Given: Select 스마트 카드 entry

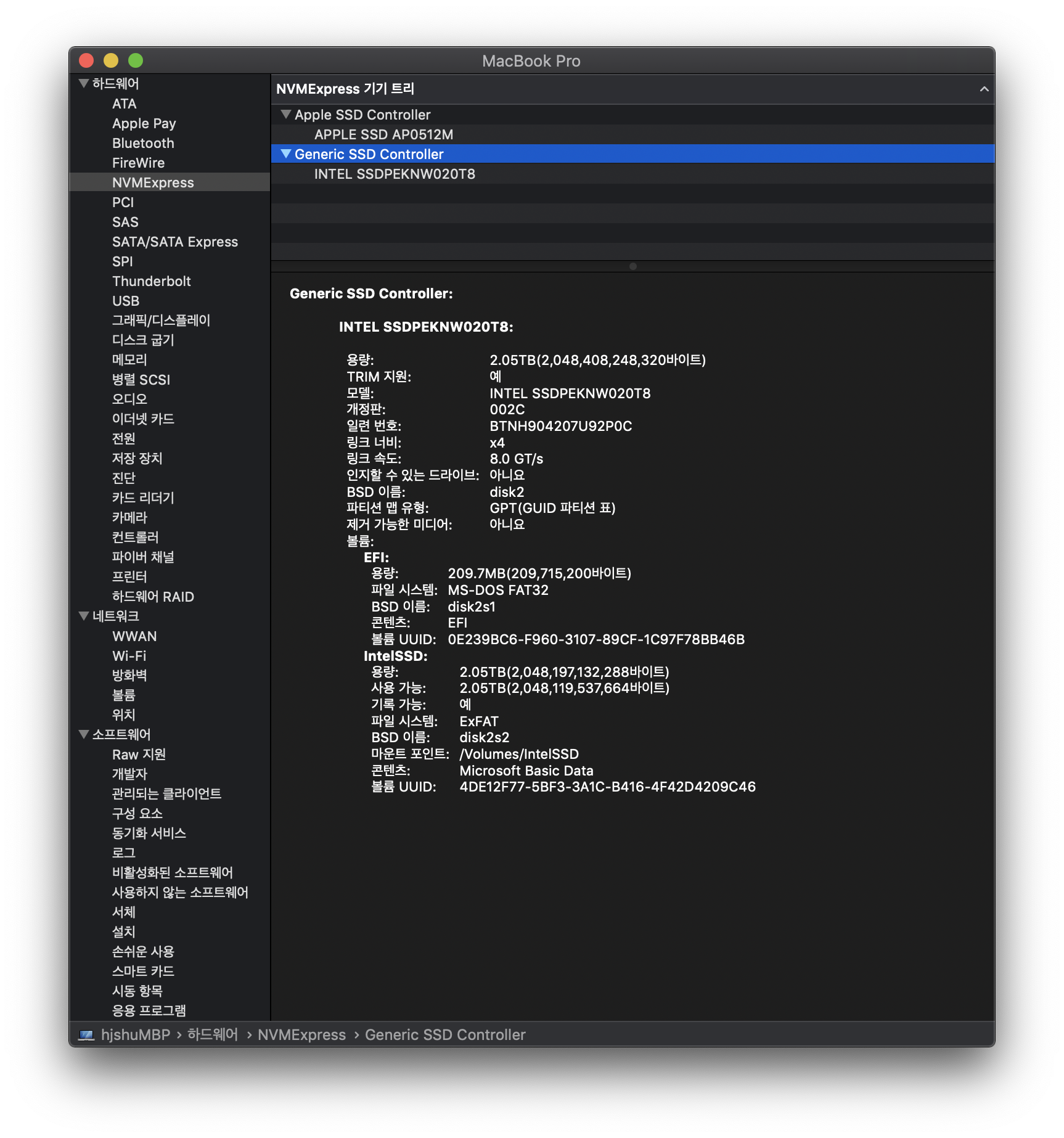Looking at the screenshot, I should pyautogui.click(x=143, y=972).
